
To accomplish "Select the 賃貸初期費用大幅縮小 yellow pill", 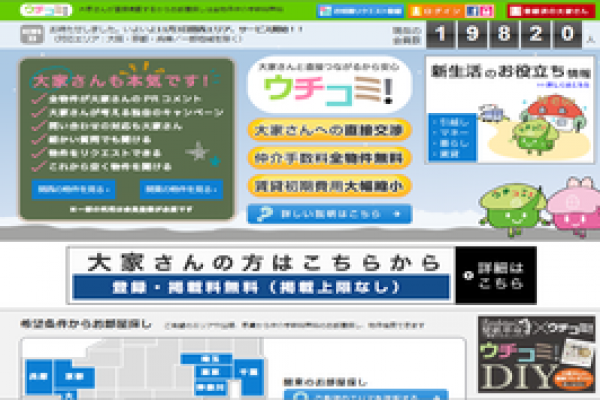I will (329, 186).
